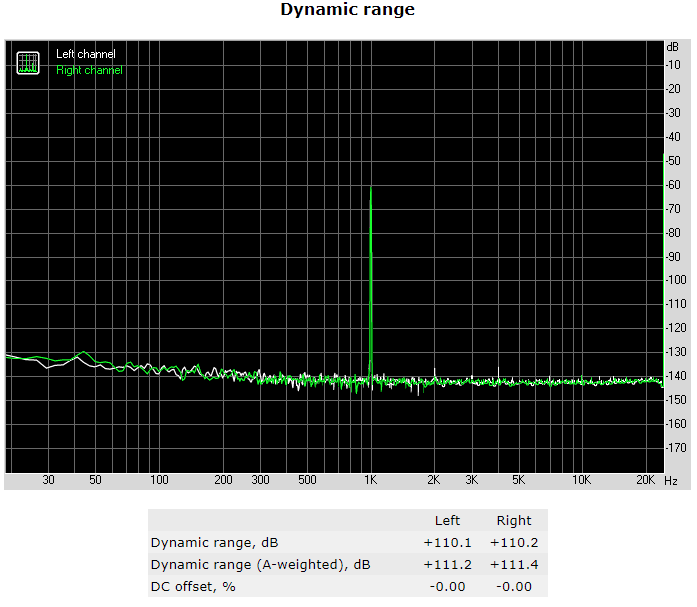This screenshot has height=607, width=697.
Task: Click the 500 frequency axis label
Action: [307, 480]
